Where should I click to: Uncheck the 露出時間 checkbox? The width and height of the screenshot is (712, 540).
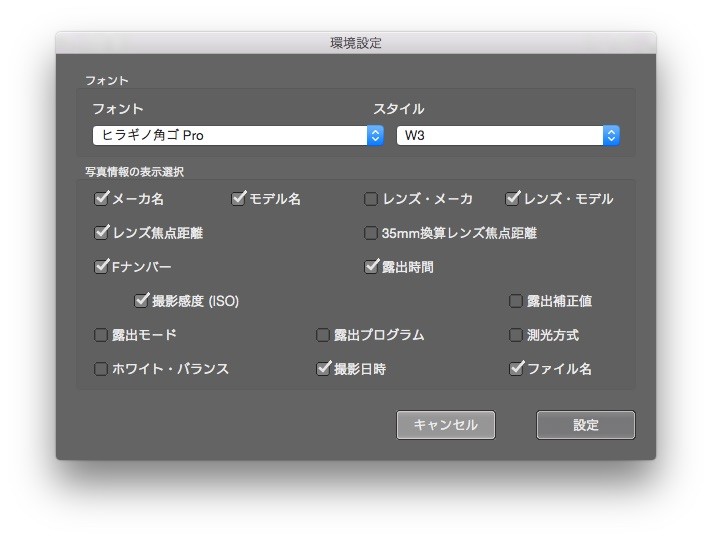(x=371, y=267)
